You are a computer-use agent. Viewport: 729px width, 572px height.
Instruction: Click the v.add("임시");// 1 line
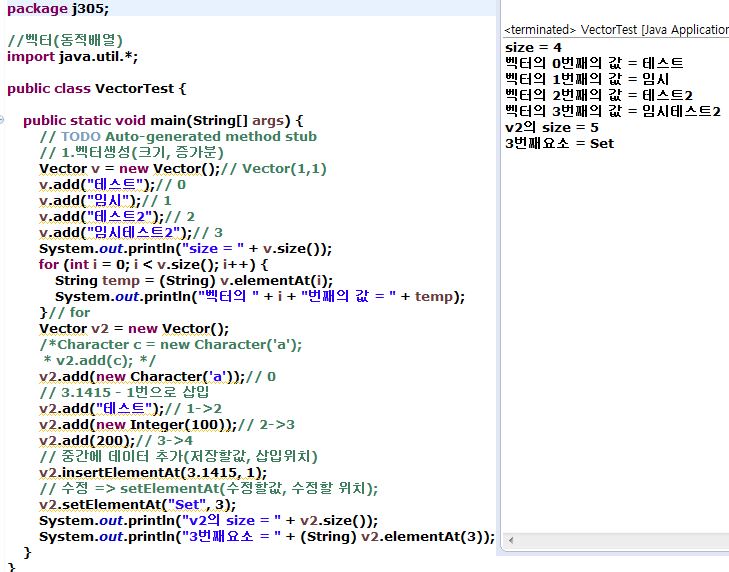click(106, 200)
